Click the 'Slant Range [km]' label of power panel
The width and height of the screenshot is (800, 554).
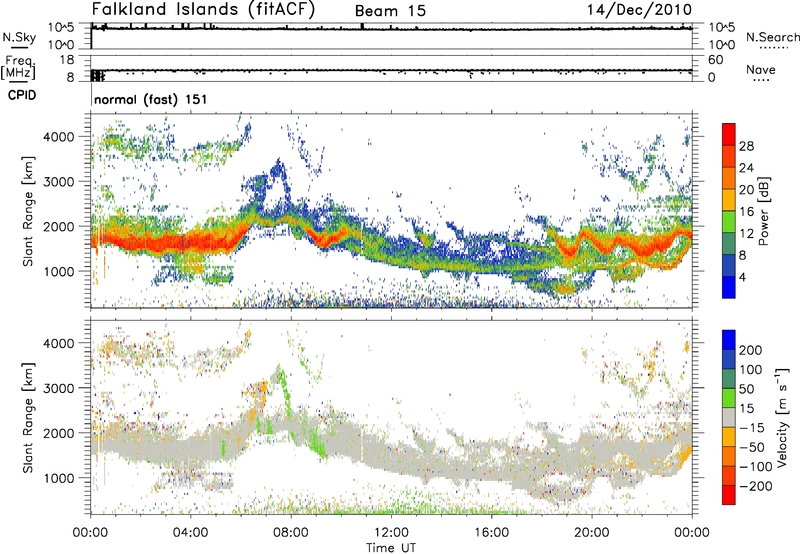(x=28, y=211)
